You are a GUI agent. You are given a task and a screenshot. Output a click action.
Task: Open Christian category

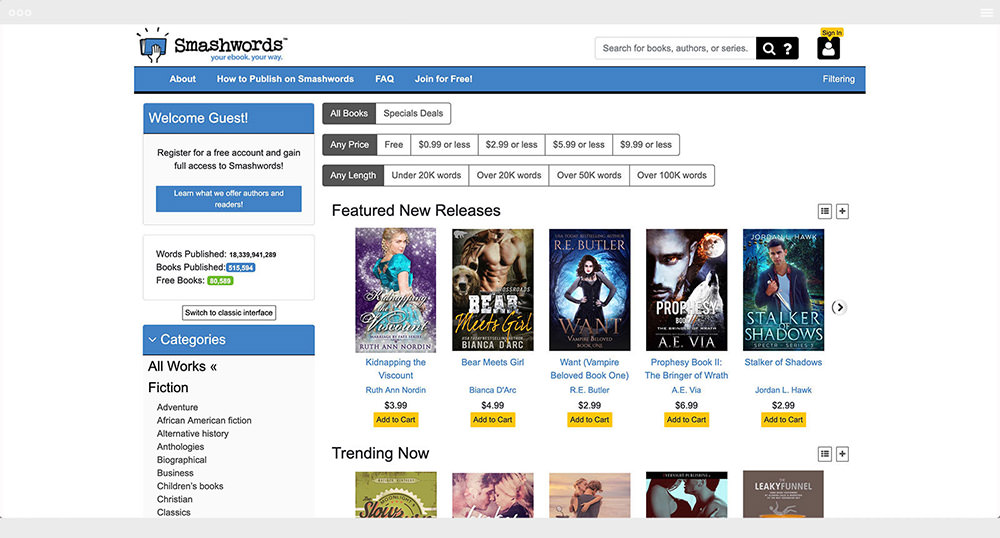[175, 499]
